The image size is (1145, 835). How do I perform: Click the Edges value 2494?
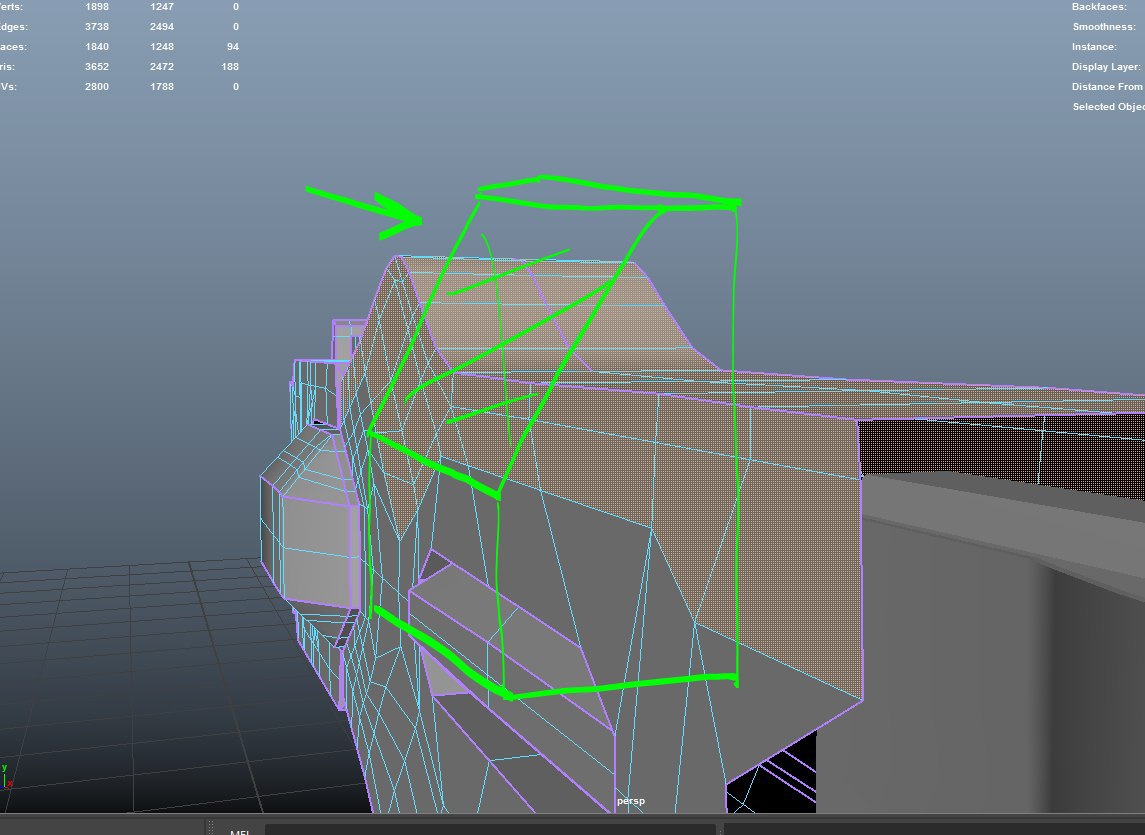pyautogui.click(x=161, y=26)
